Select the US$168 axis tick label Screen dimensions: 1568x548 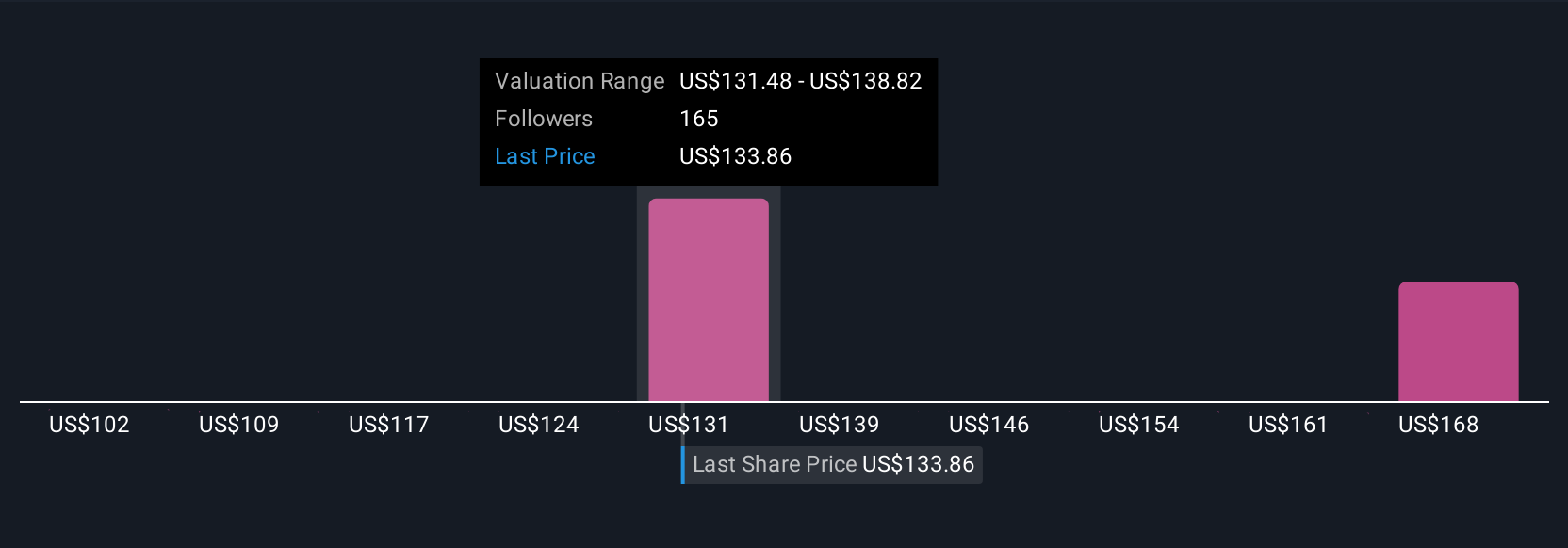click(1439, 425)
